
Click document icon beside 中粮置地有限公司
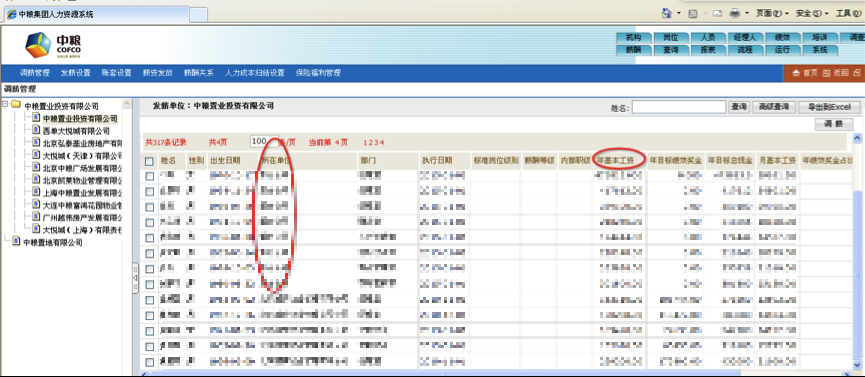[16, 242]
